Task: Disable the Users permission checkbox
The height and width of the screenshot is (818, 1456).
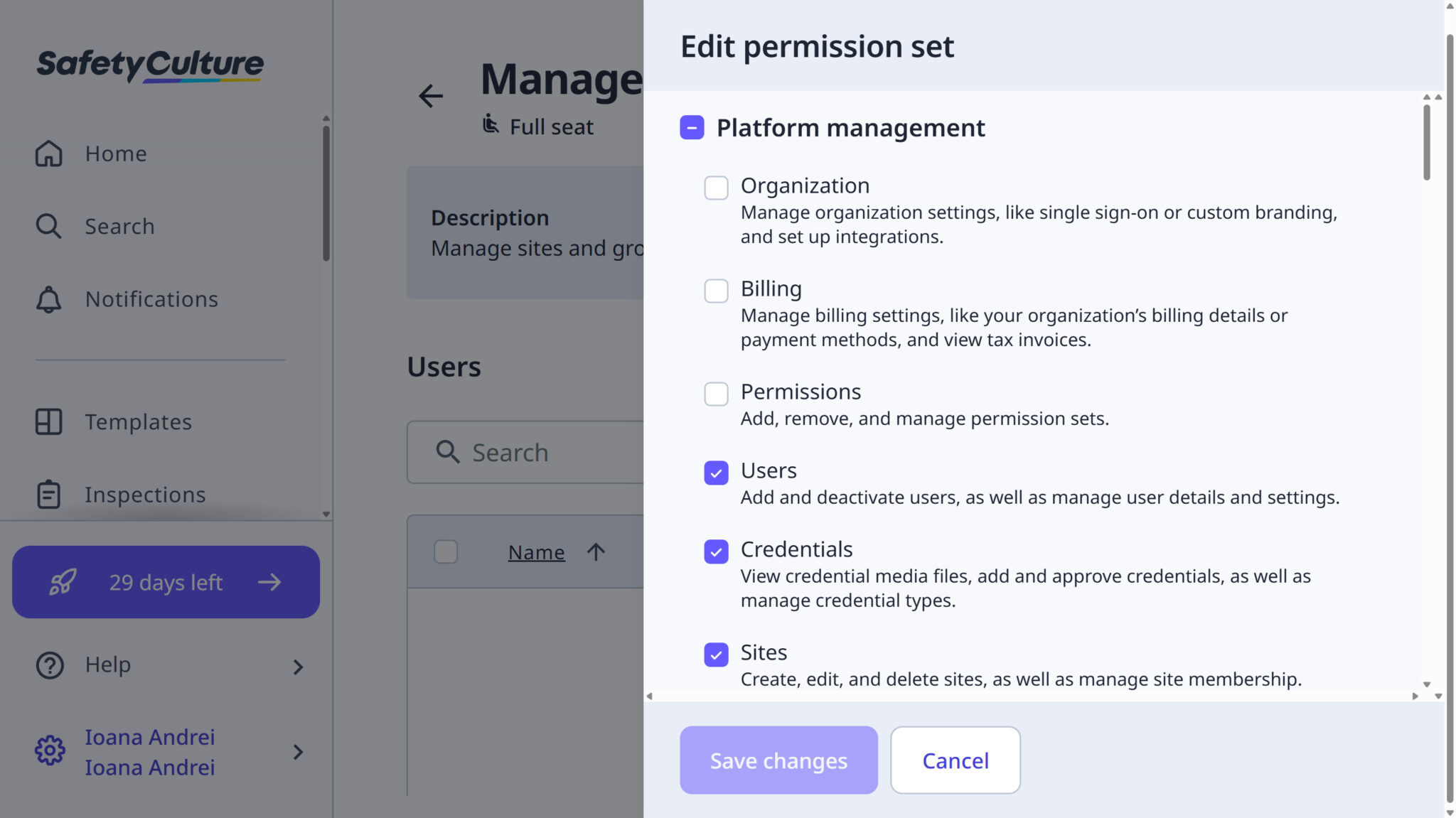Action: coord(716,473)
